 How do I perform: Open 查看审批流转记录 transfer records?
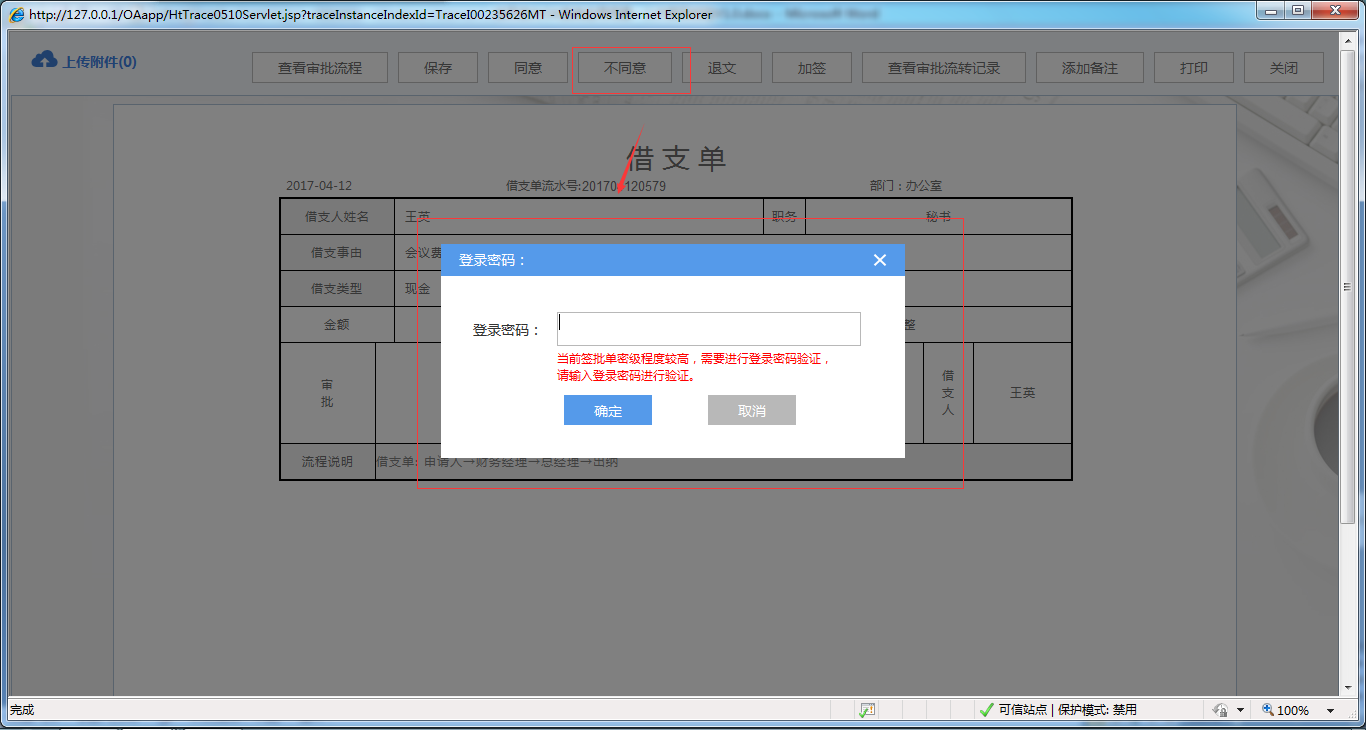[943, 67]
